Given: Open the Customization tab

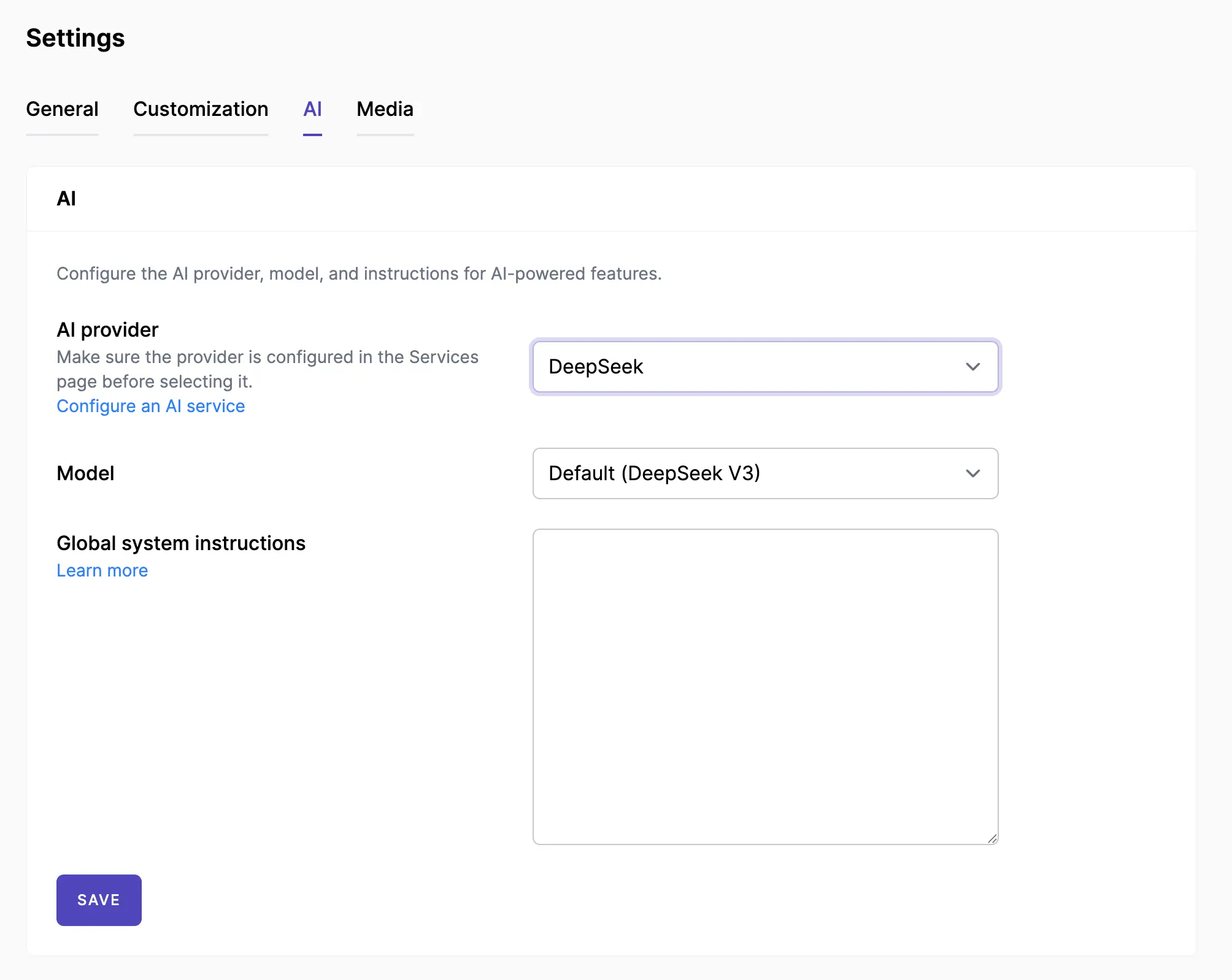Looking at the screenshot, I should point(201,109).
